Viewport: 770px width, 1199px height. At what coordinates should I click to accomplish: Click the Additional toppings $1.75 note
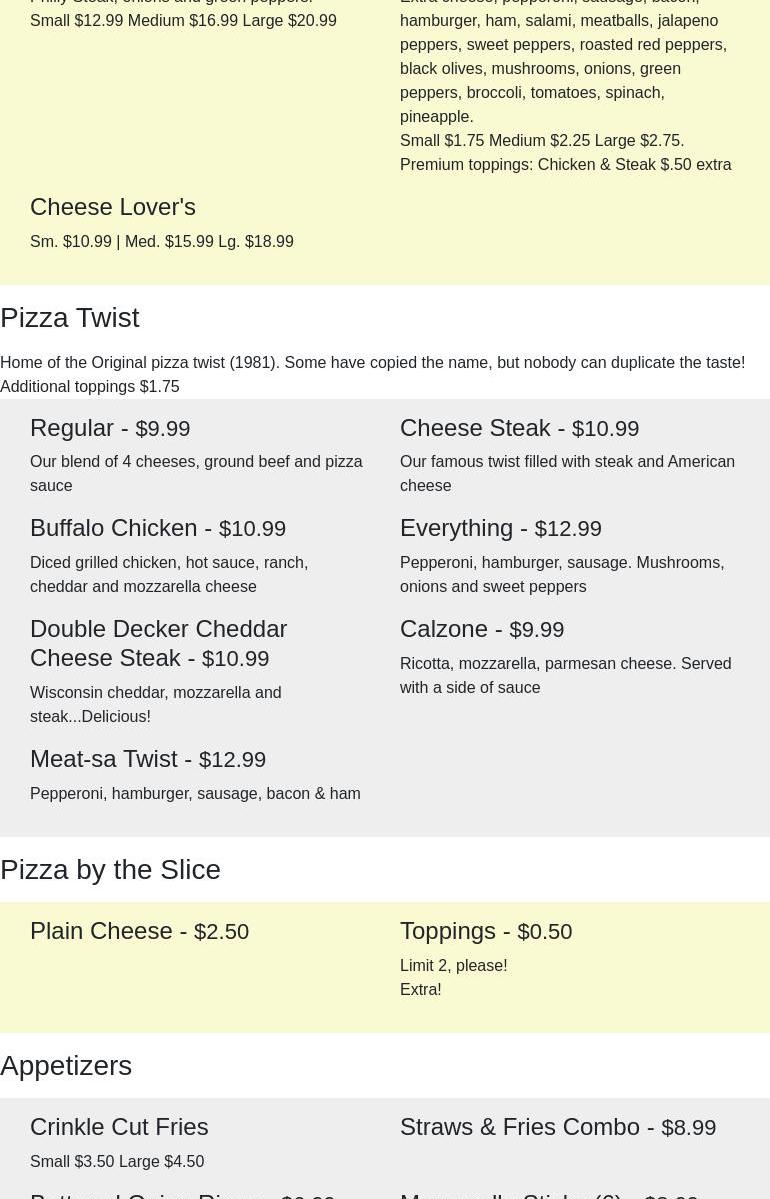coord(89,387)
